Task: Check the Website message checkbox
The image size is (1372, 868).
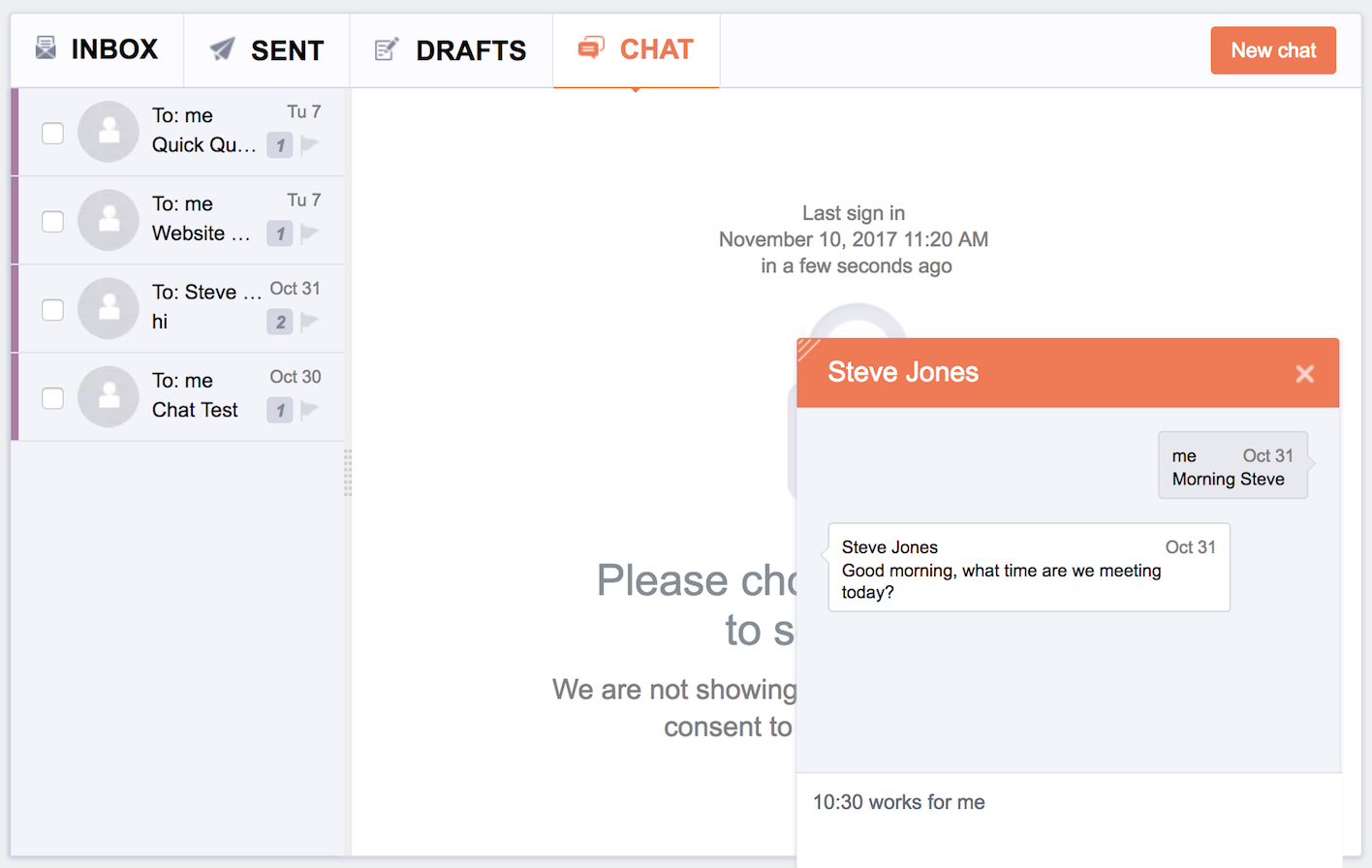Action: [x=53, y=221]
